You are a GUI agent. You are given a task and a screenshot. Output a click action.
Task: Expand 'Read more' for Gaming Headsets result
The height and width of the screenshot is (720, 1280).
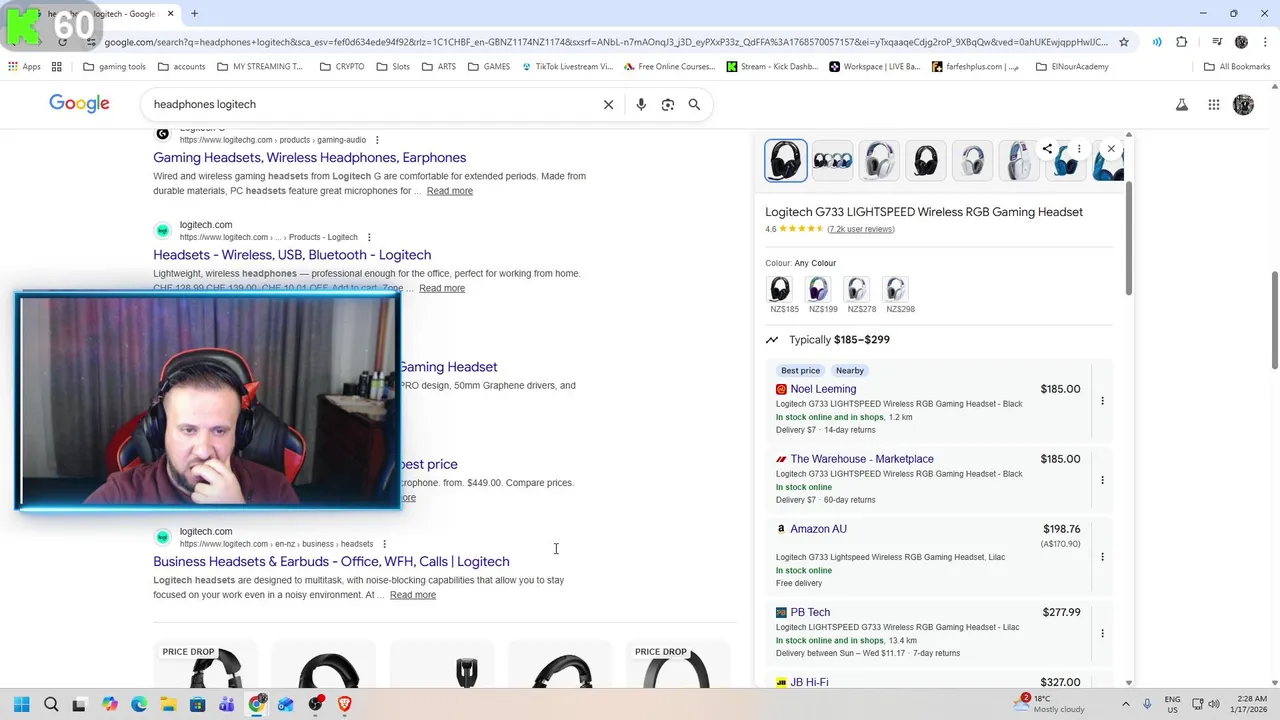(x=450, y=191)
